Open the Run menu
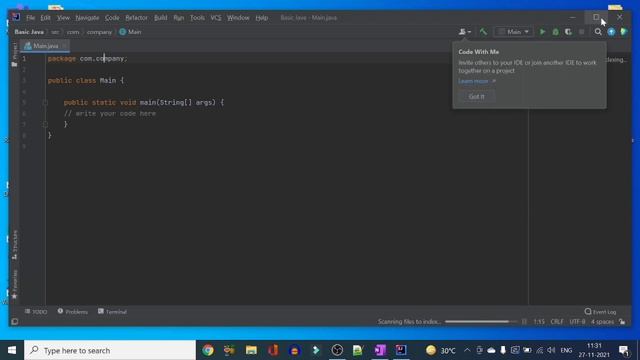The height and width of the screenshot is (360, 640). (x=178, y=18)
